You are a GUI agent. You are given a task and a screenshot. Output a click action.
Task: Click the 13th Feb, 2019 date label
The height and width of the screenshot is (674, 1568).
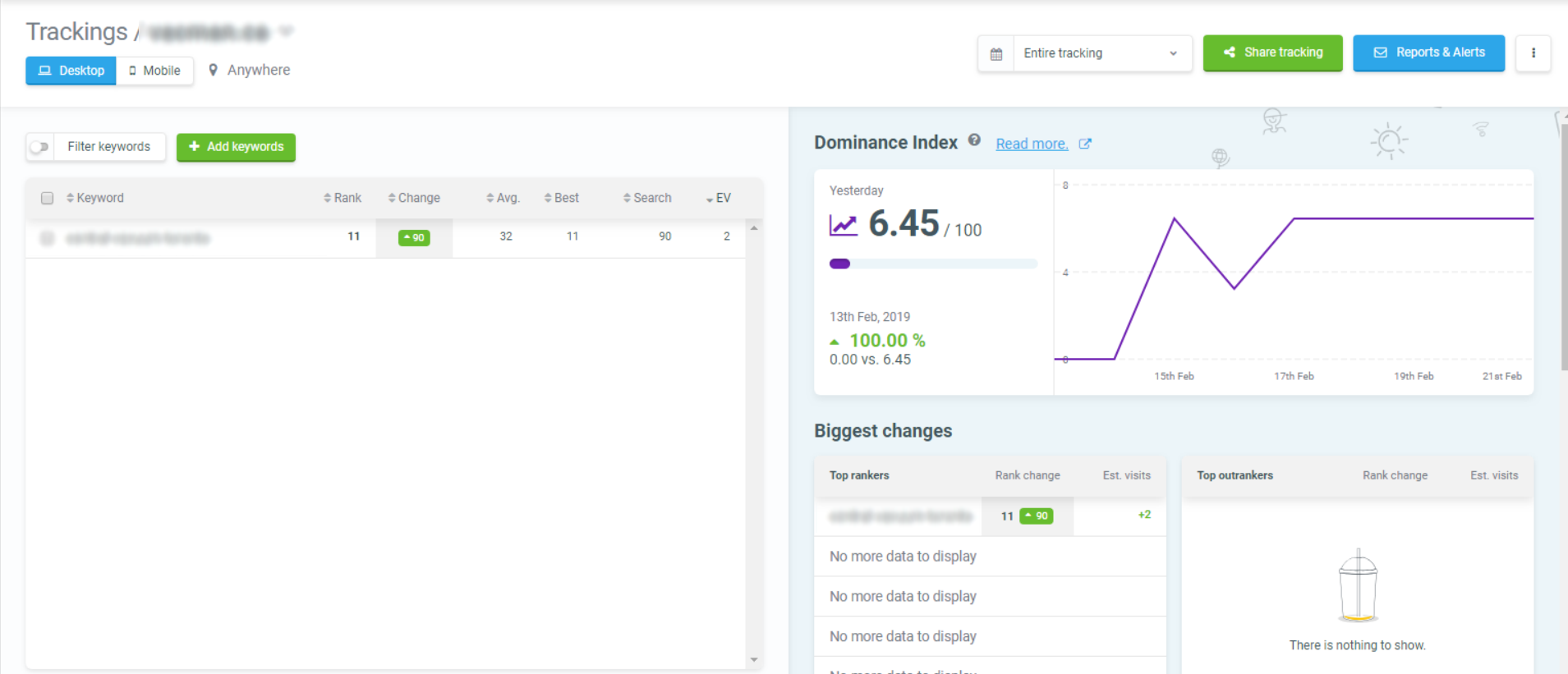click(x=870, y=317)
